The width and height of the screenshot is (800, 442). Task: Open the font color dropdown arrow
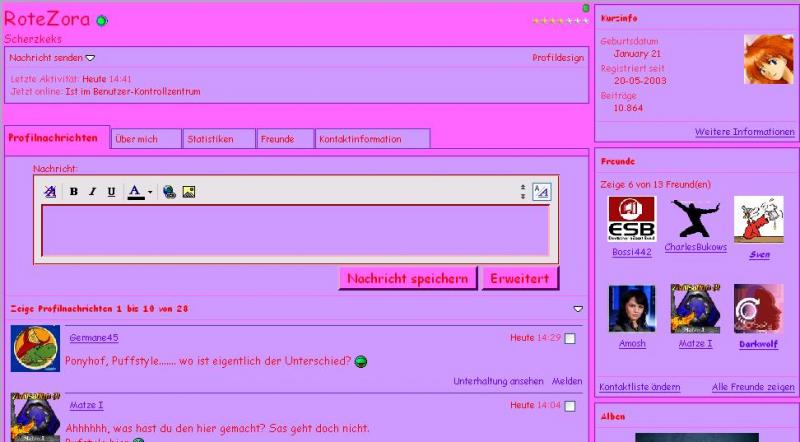[150, 192]
